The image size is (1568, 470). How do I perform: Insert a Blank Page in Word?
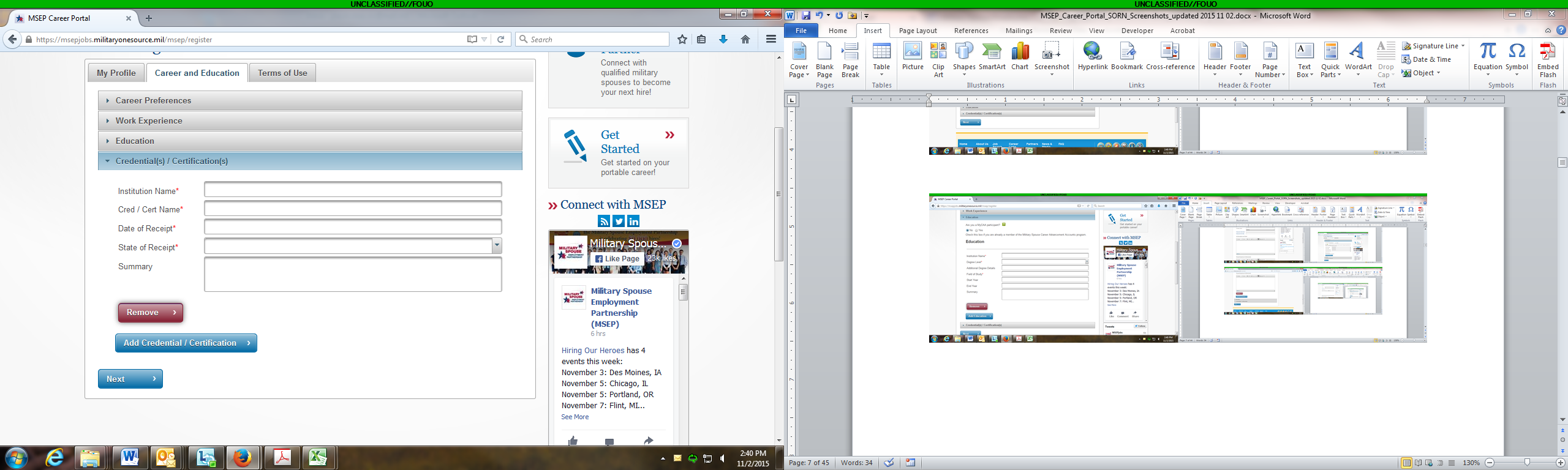coord(824,60)
